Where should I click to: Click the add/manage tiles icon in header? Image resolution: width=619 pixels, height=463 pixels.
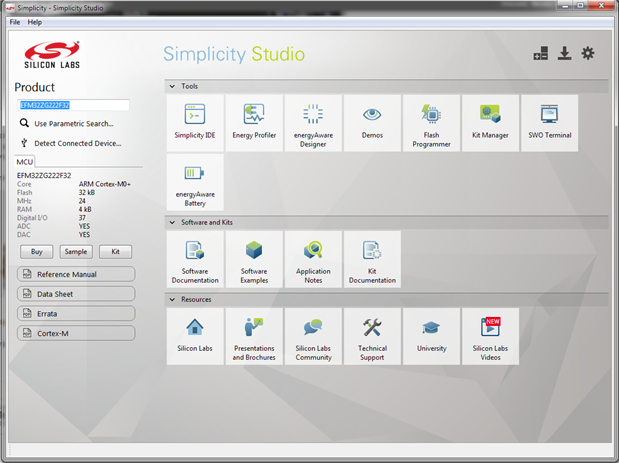541,53
